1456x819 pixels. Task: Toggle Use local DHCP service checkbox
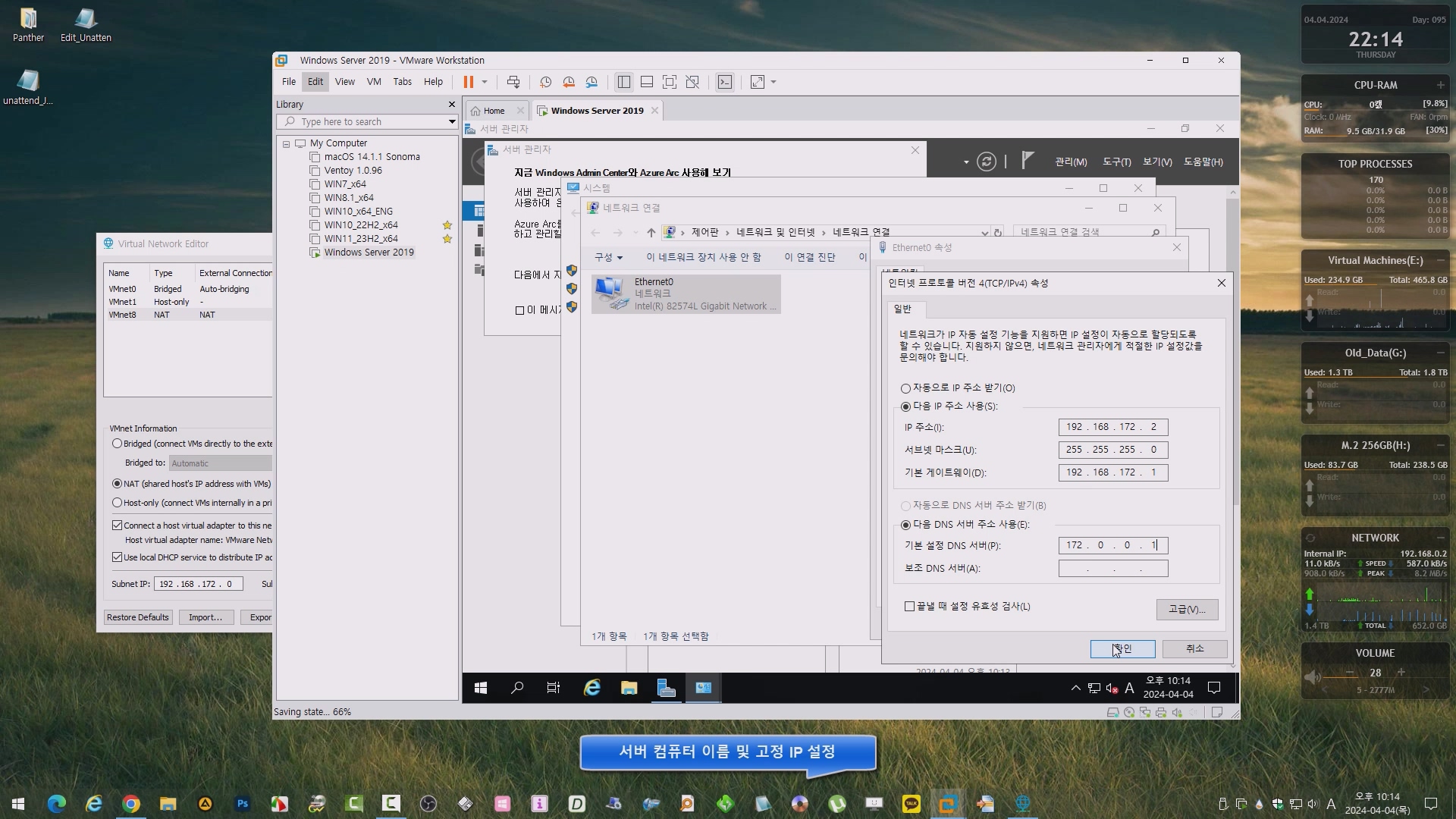click(117, 557)
